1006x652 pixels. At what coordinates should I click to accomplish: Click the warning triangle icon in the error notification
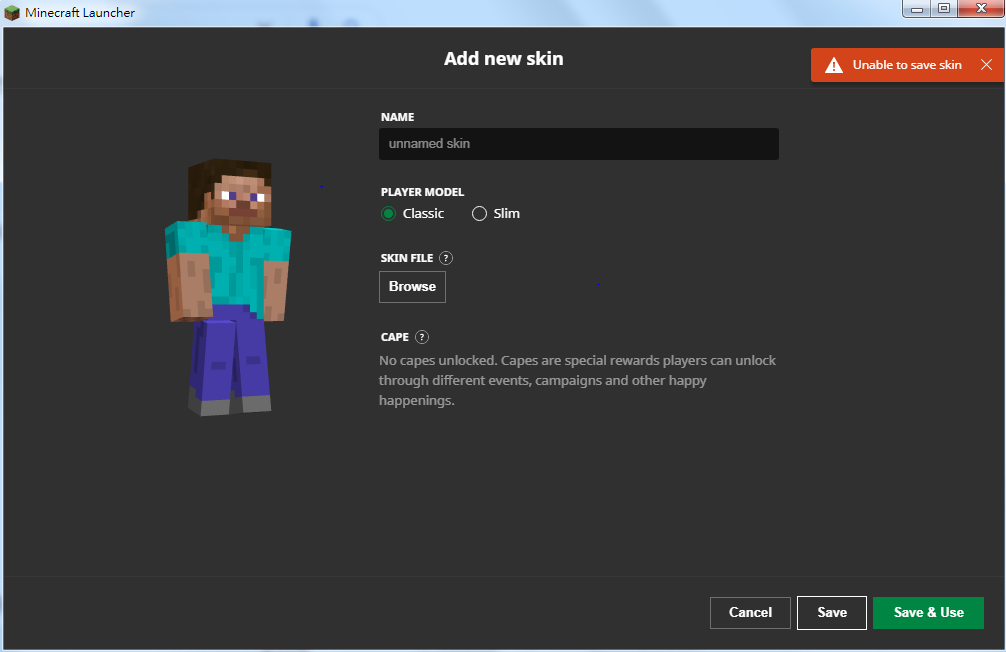coord(833,65)
